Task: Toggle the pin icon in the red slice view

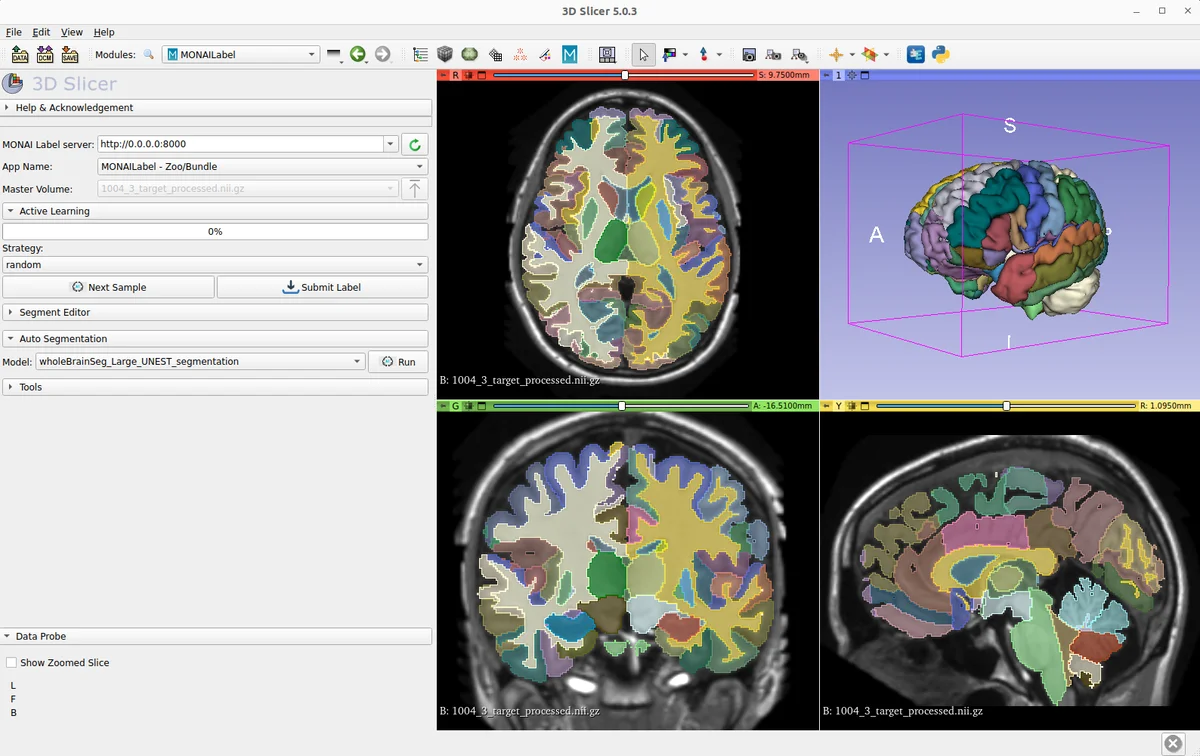Action: coord(443,75)
